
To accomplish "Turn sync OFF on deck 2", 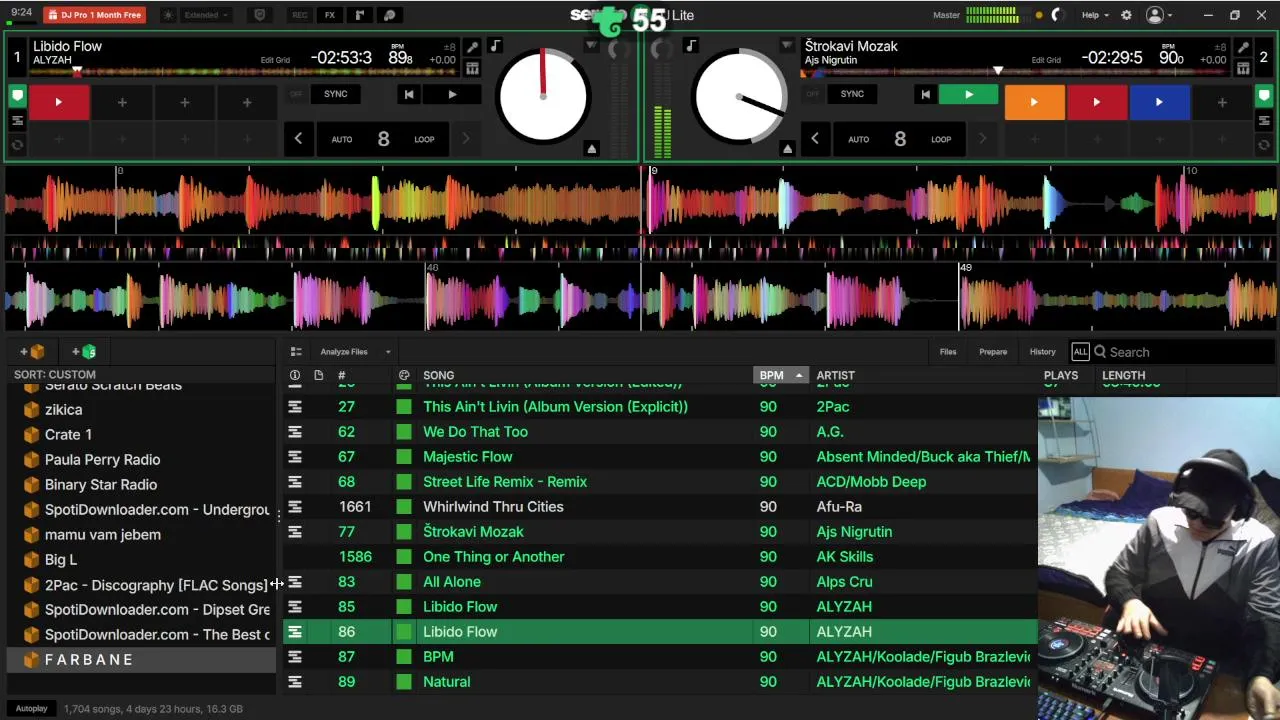I will (812, 94).
